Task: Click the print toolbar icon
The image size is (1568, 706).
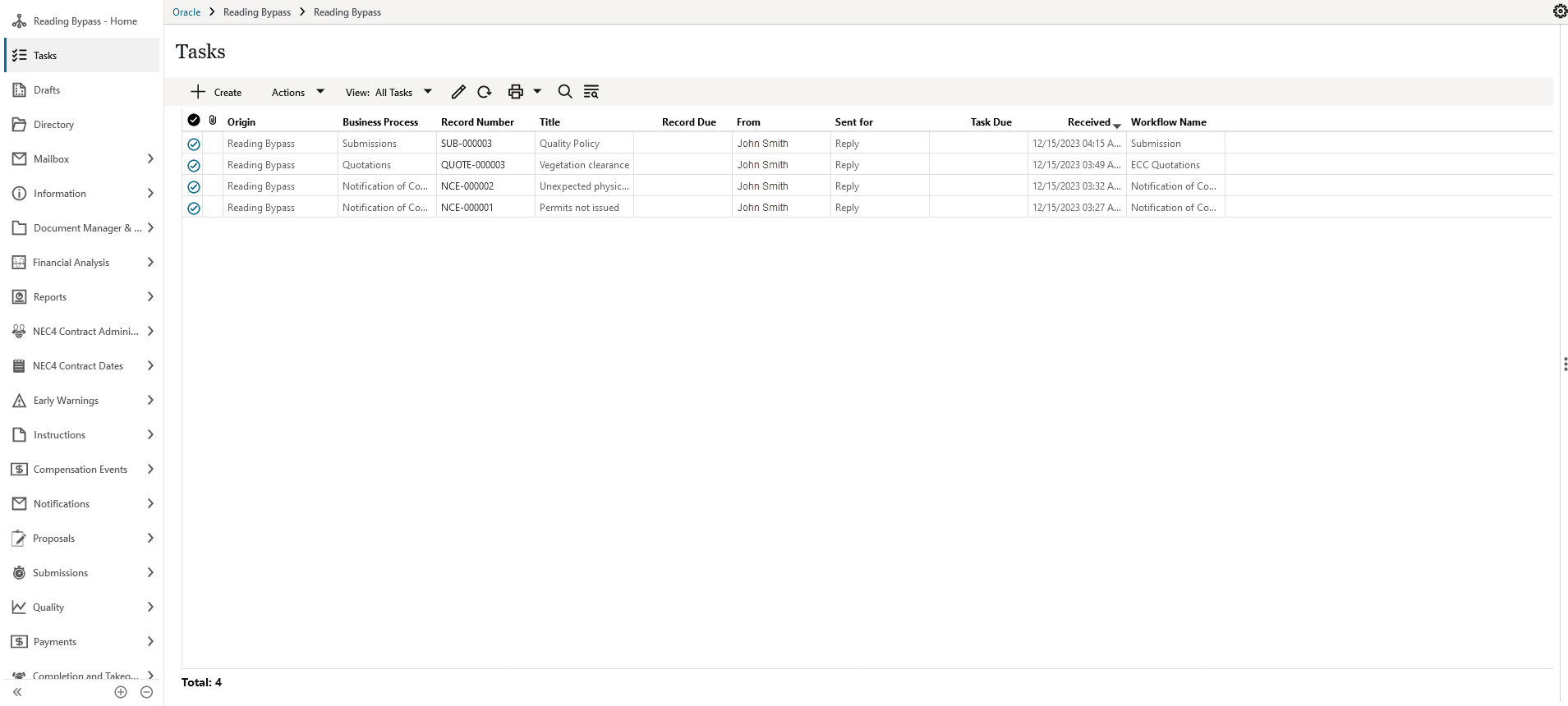Action: (x=516, y=92)
